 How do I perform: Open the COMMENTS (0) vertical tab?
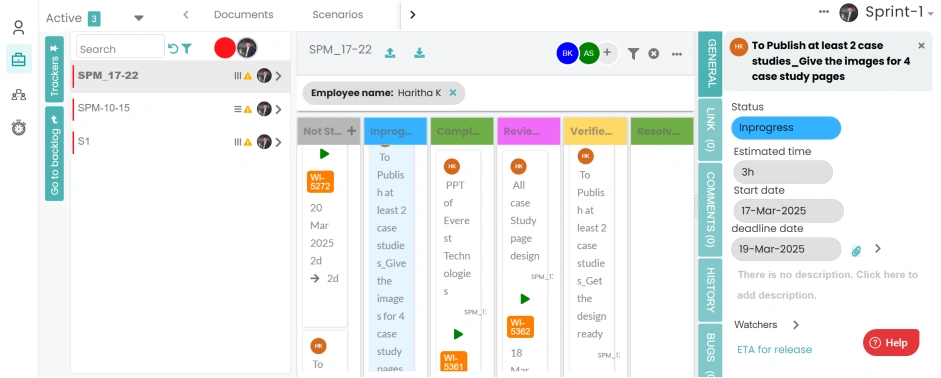(711, 210)
